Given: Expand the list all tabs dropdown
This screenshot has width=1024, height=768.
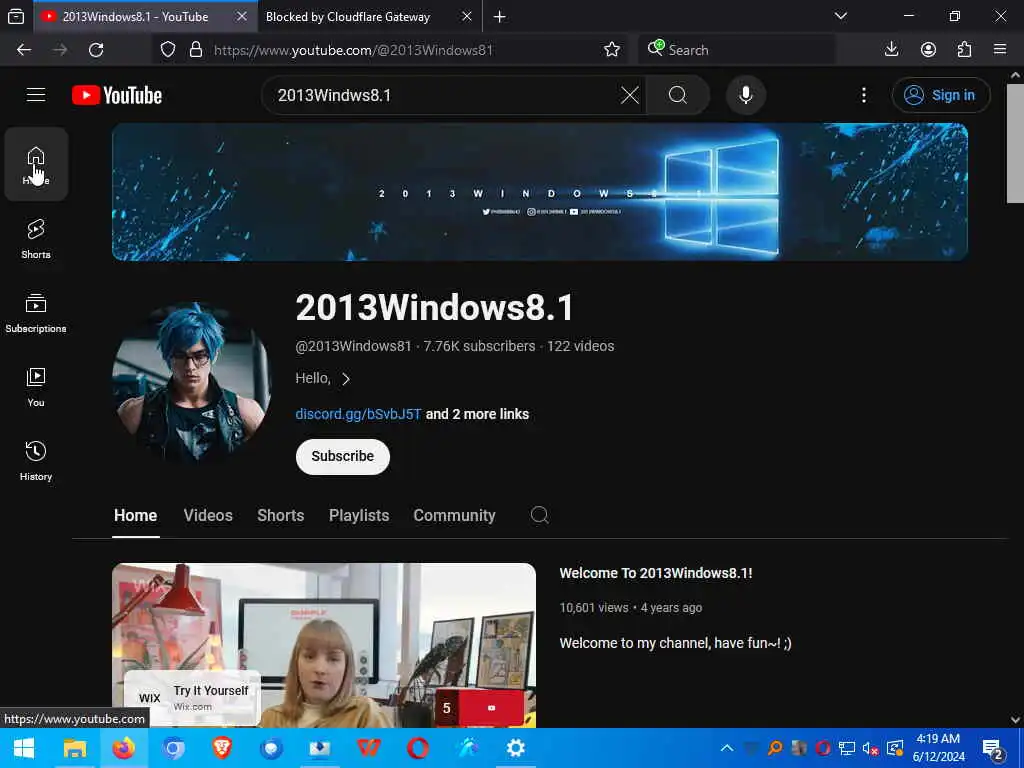Looking at the screenshot, I should 841,16.
